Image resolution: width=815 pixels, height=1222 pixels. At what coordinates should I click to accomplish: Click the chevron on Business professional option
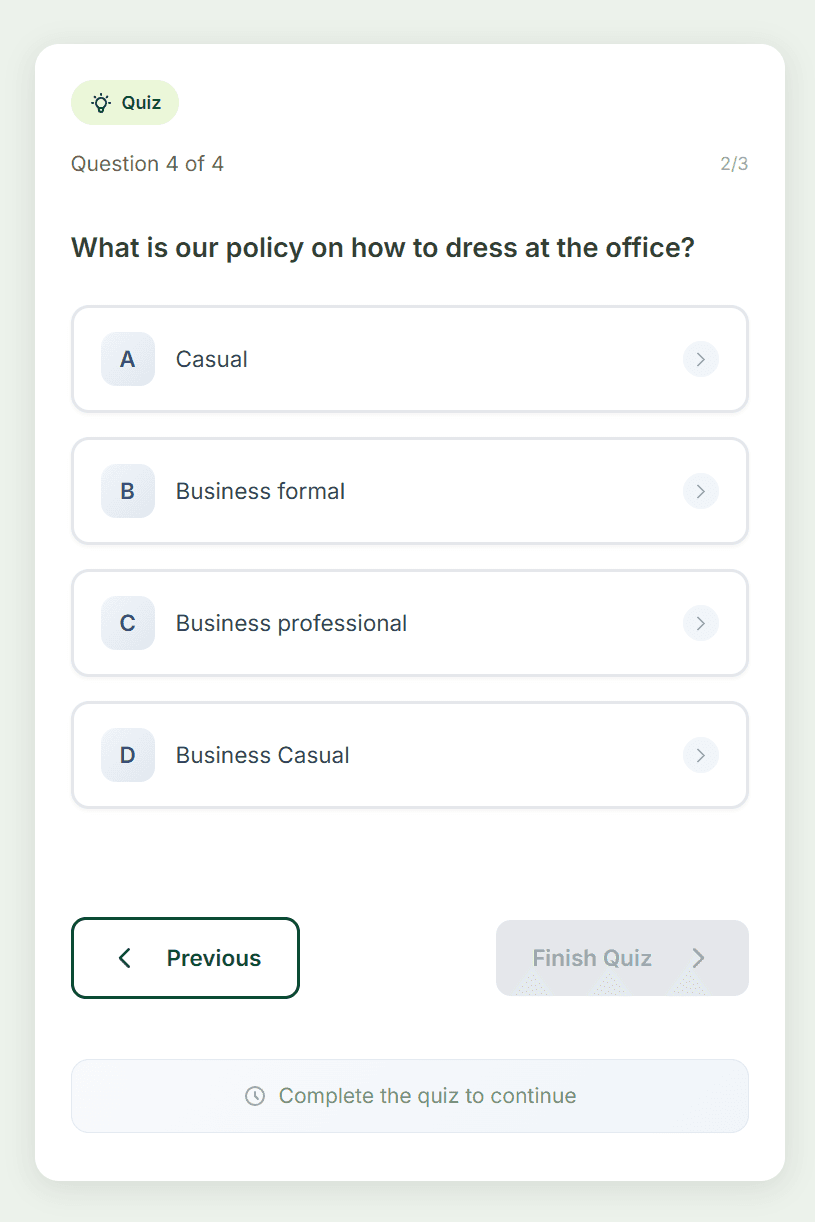(701, 623)
